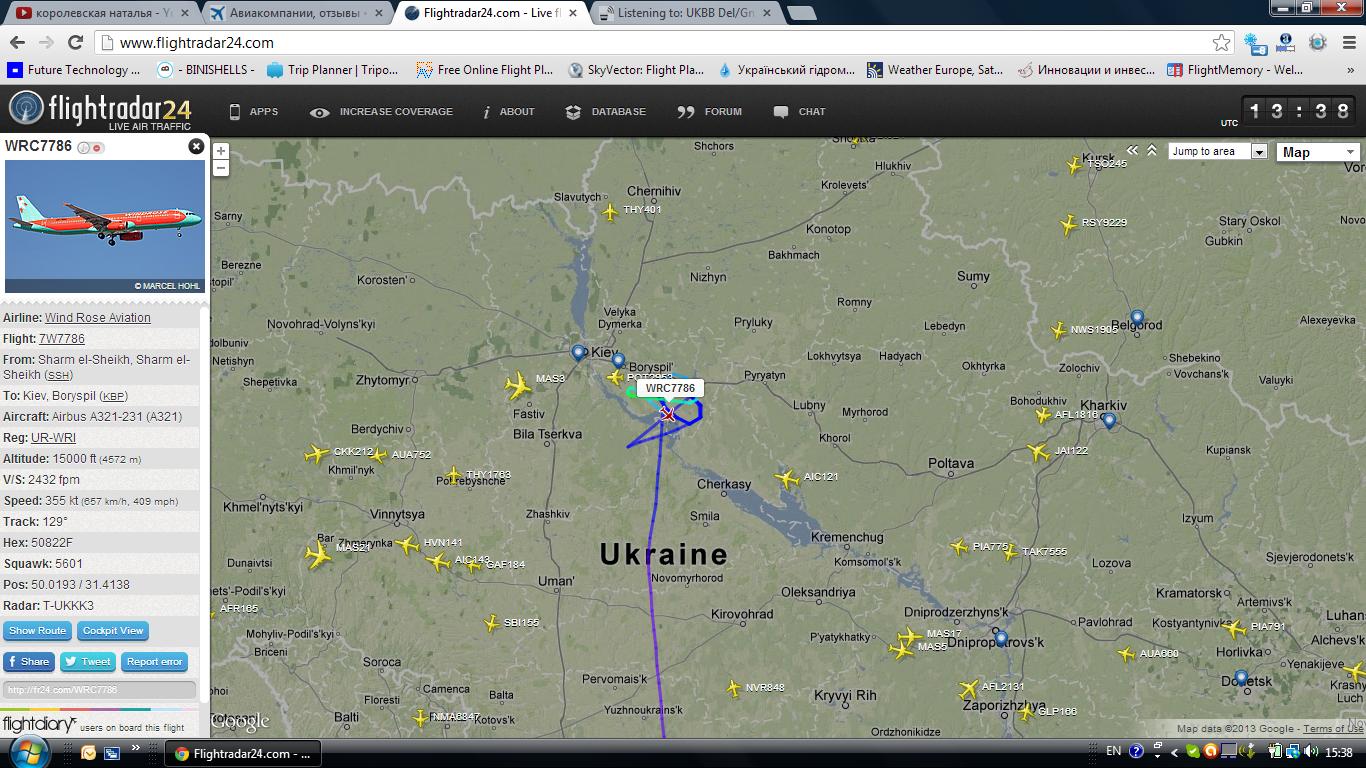1366x768 pixels.
Task: Open the FORUM menu item
Action: 710,112
